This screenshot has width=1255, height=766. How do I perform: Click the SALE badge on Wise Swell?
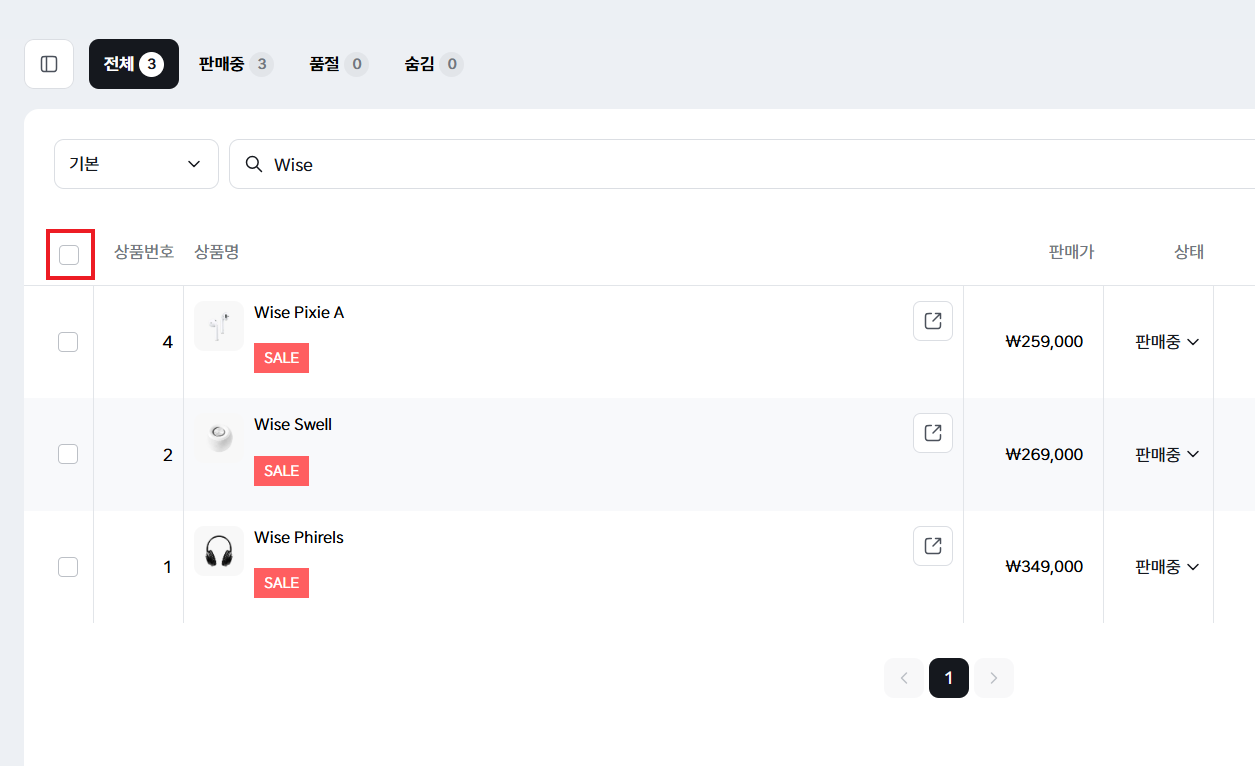(x=281, y=471)
